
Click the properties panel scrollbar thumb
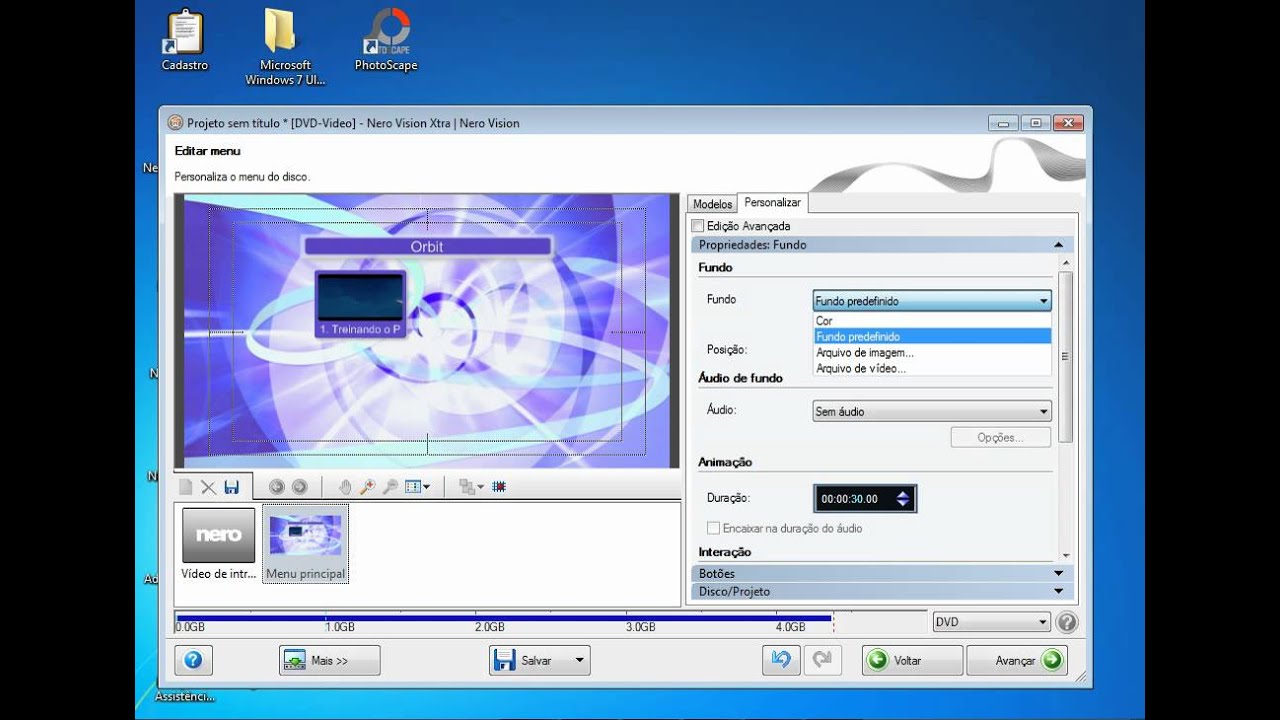pos(1065,356)
